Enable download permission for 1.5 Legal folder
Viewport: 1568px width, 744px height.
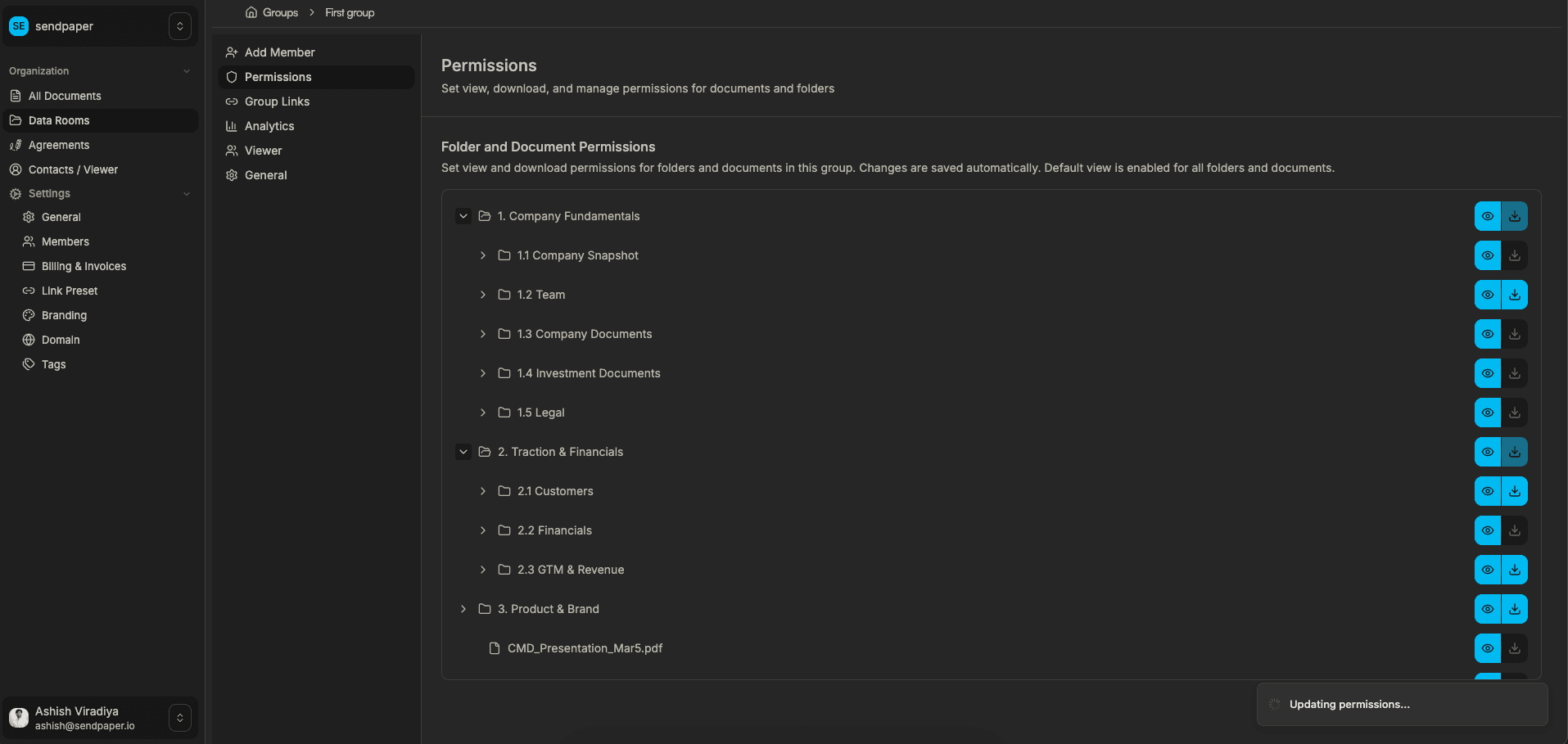point(1514,413)
